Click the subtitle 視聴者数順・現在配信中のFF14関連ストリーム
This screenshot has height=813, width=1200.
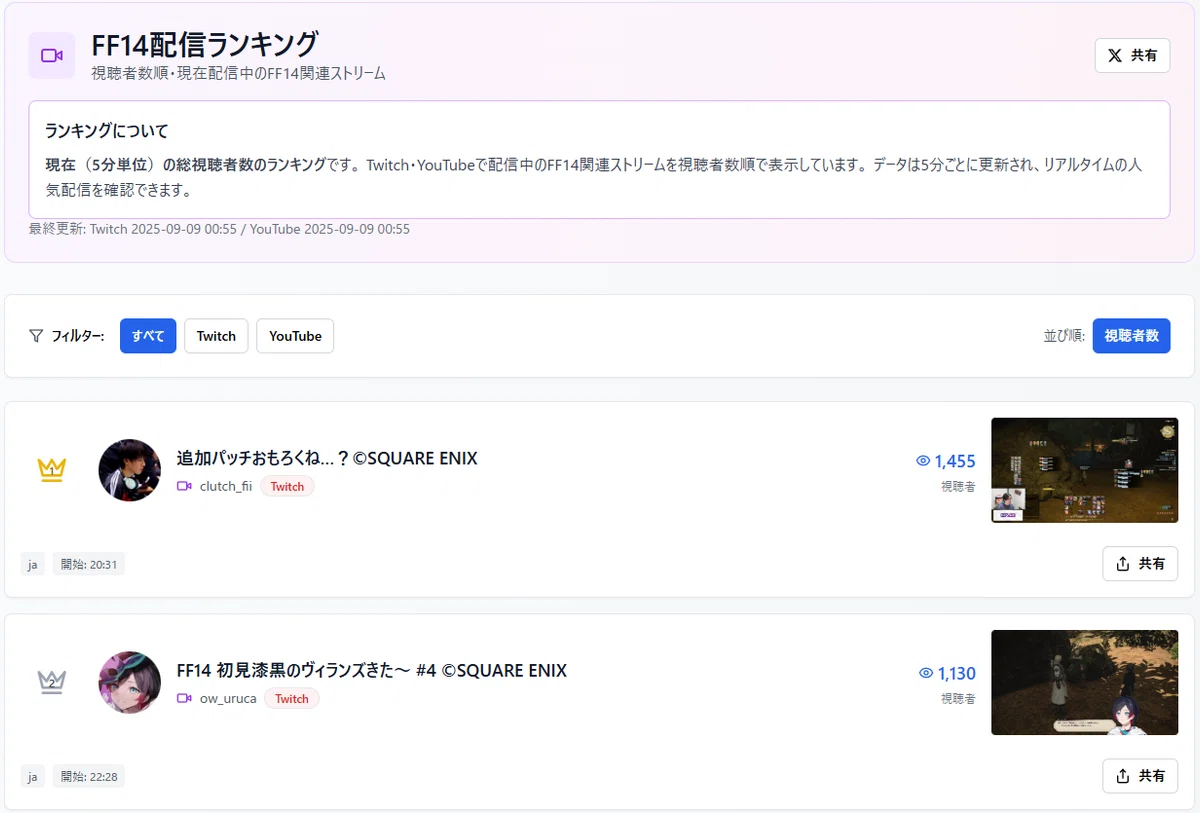tap(238, 74)
